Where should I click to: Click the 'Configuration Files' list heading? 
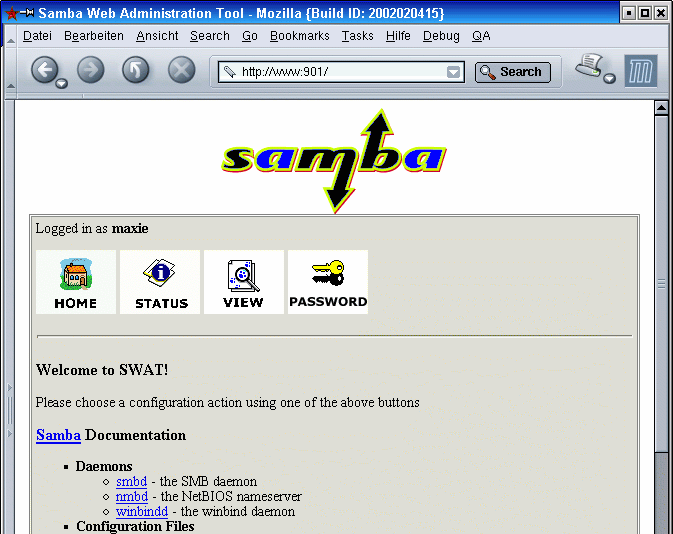135,526
